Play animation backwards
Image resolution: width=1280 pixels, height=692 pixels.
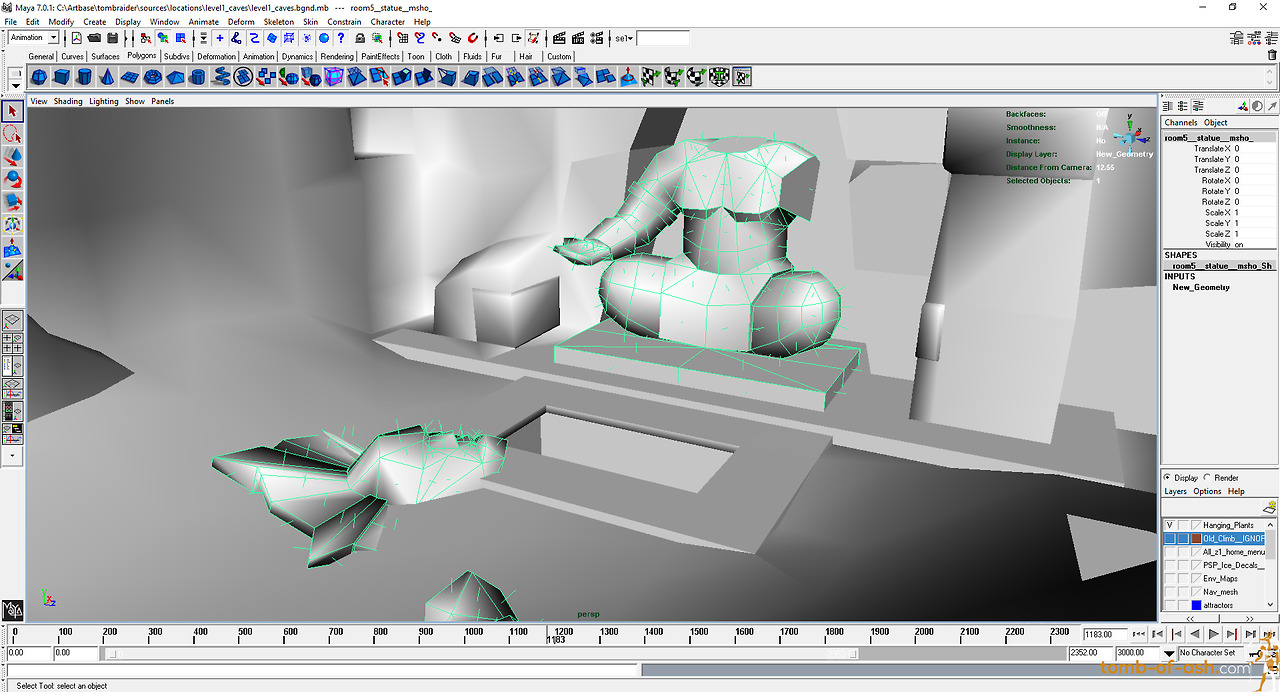1195,634
